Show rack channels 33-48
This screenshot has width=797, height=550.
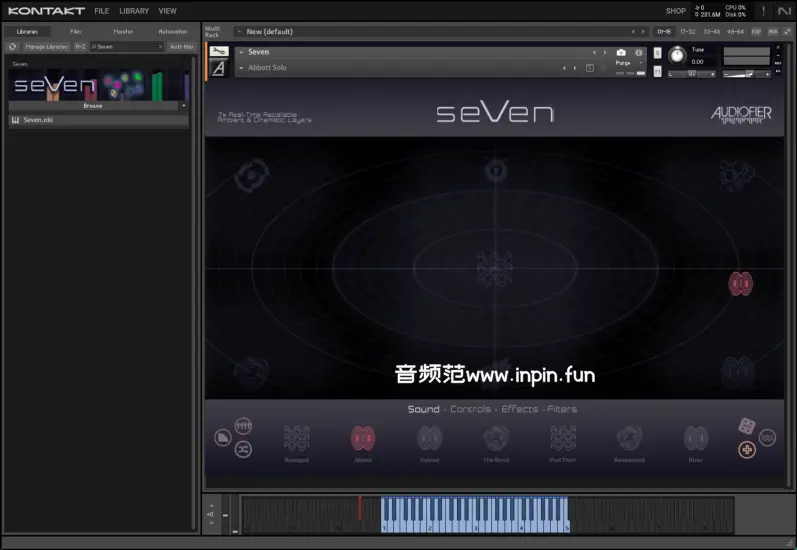(x=712, y=32)
